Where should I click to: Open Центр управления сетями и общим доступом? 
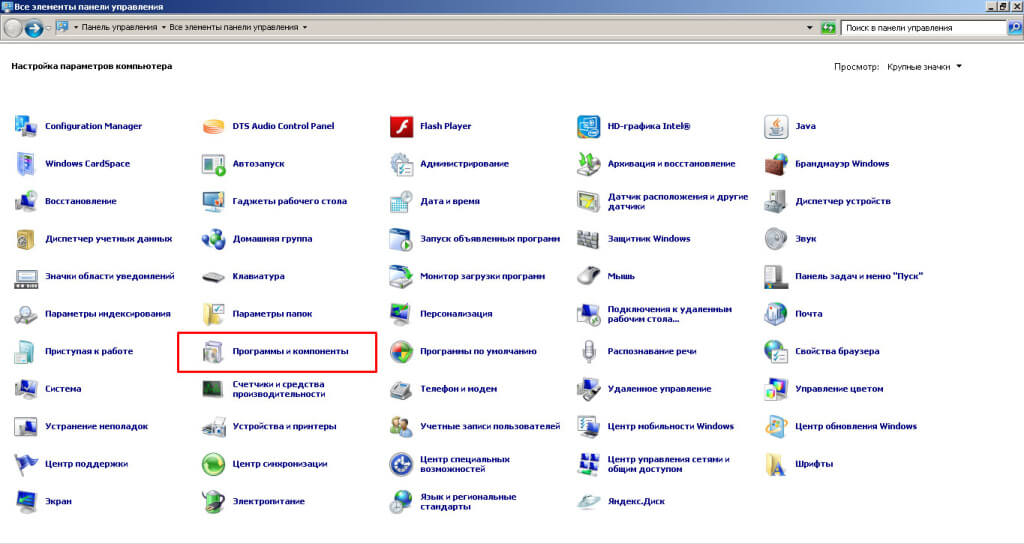(668, 464)
